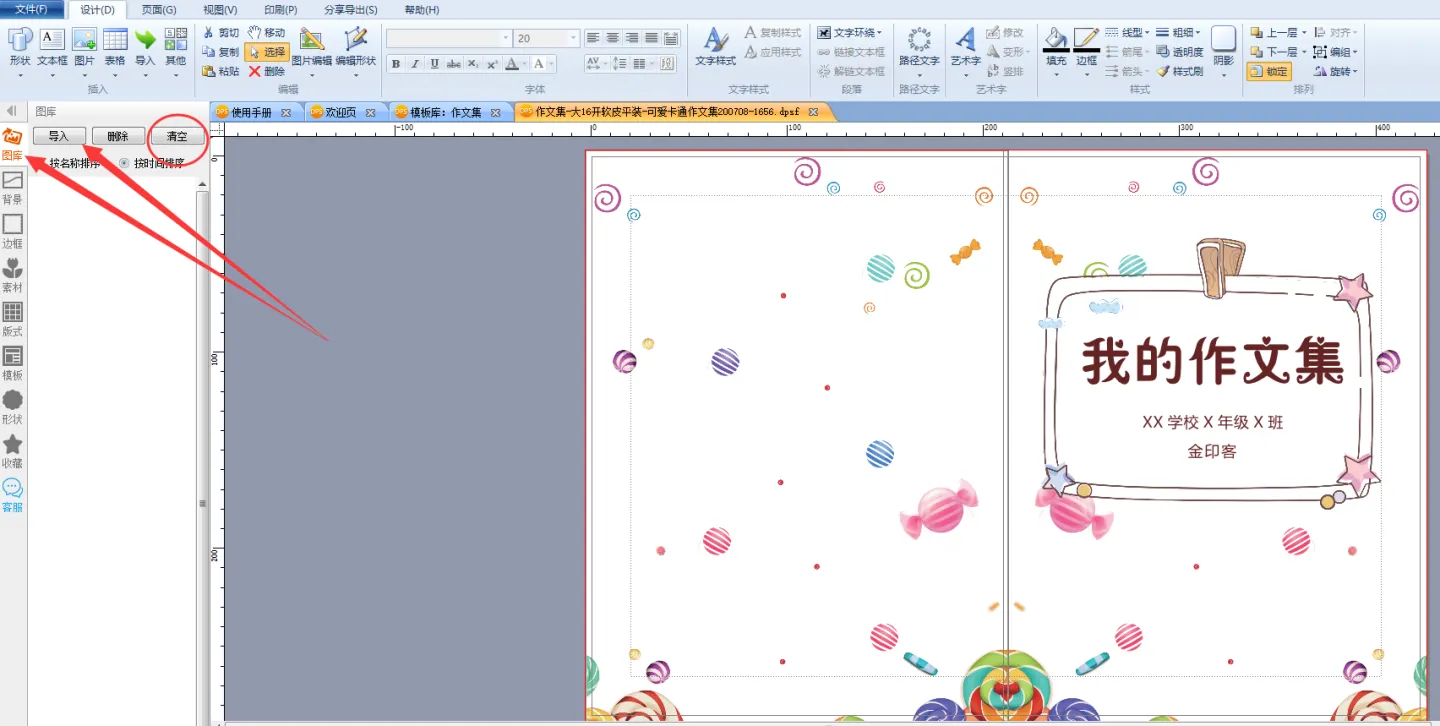The height and width of the screenshot is (726, 1440).
Task: Switch to the 页面(G) ribbon tab
Action: pos(159,10)
